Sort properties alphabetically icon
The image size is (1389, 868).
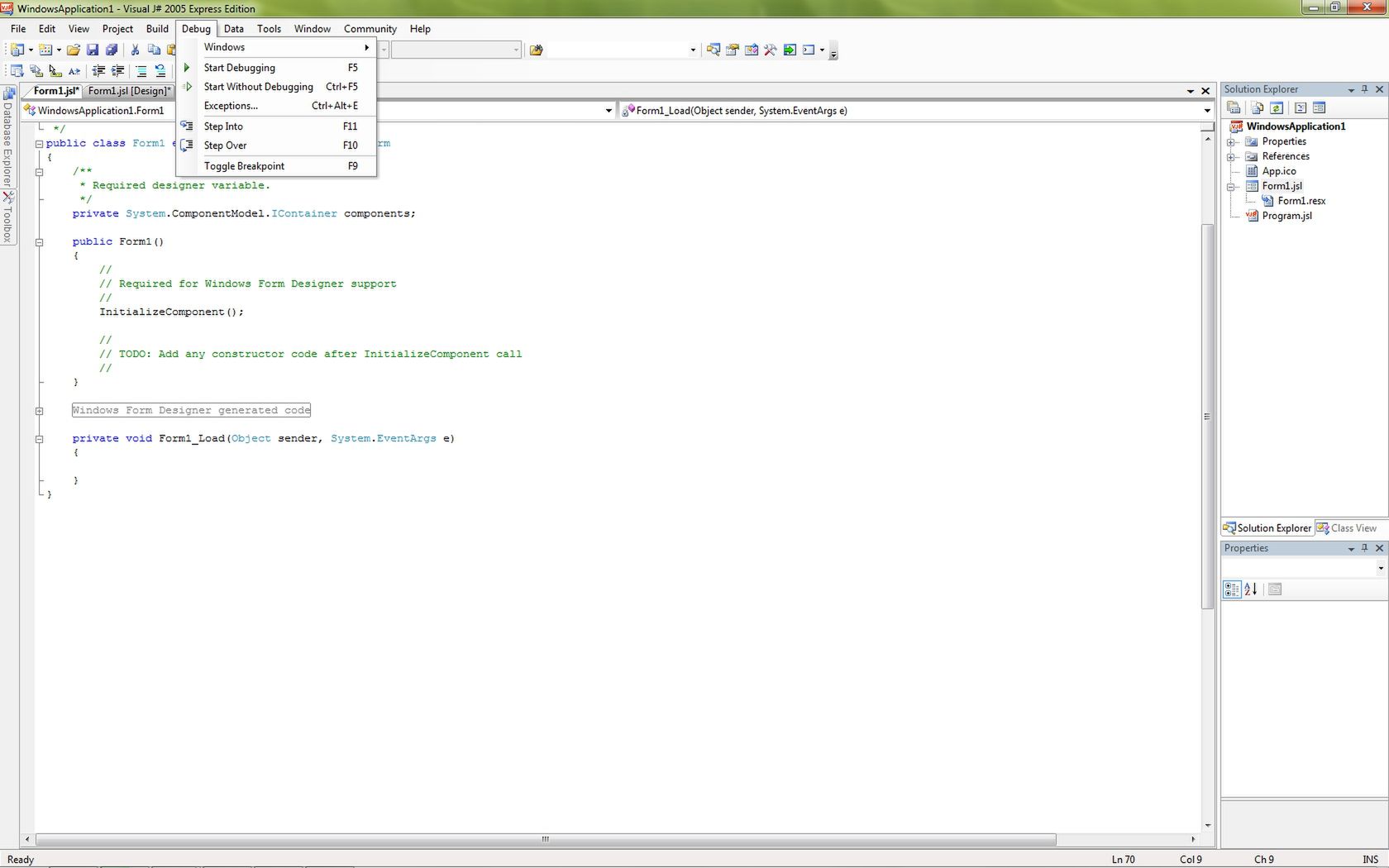coord(1251,589)
